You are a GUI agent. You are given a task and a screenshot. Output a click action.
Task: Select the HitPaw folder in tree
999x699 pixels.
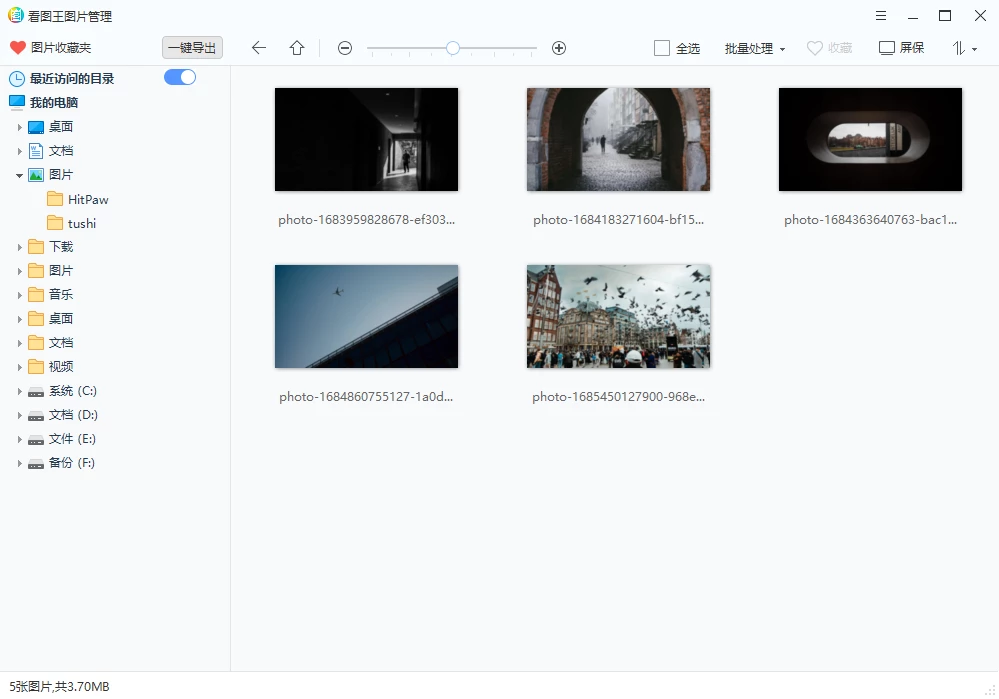point(88,199)
